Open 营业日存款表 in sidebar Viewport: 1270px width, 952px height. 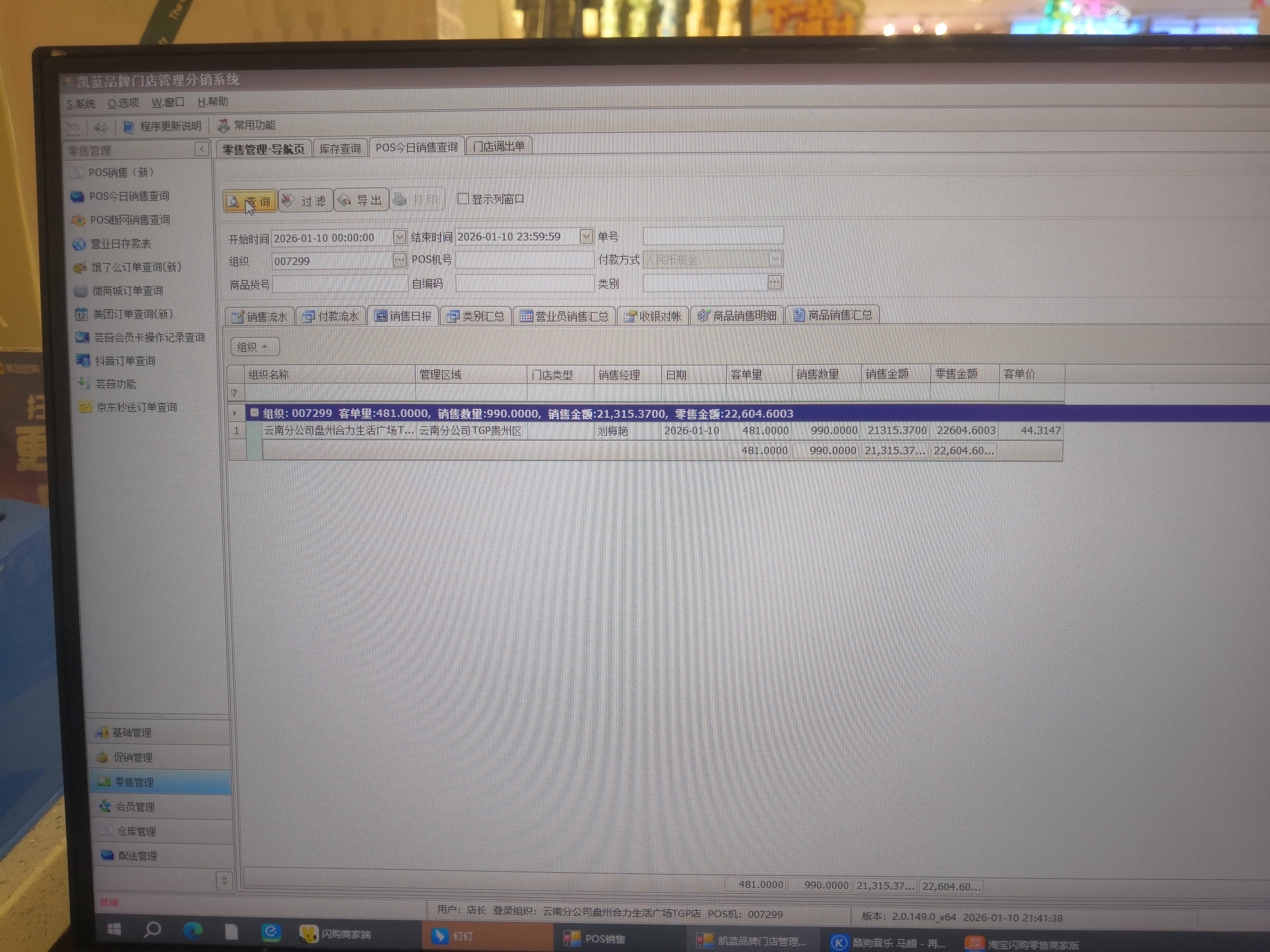click(x=120, y=244)
